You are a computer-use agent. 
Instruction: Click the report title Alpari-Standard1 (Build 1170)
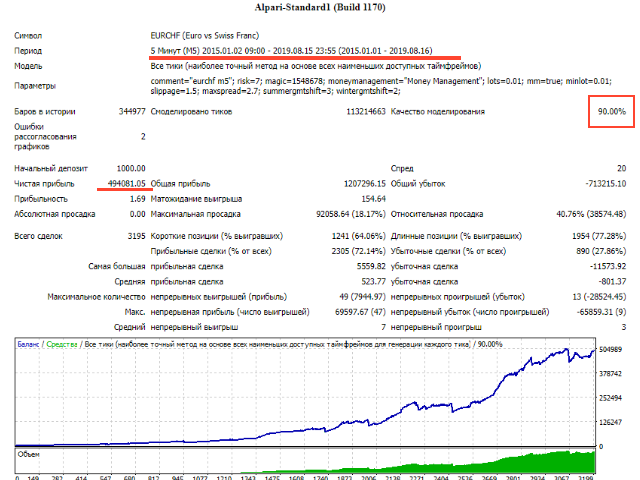click(320, 7)
